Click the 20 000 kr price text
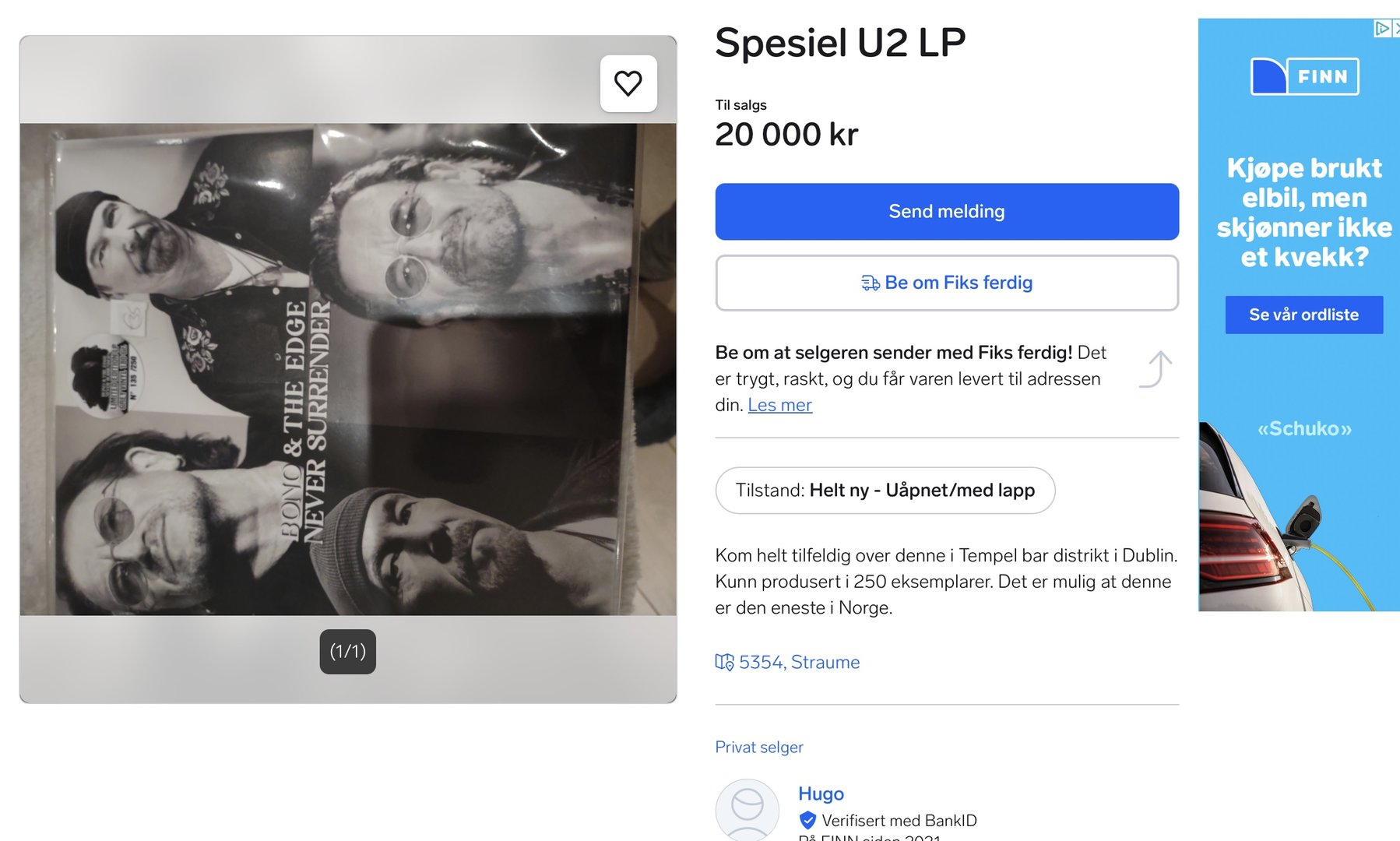This screenshot has width=1400, height=841. click(786, 135)
